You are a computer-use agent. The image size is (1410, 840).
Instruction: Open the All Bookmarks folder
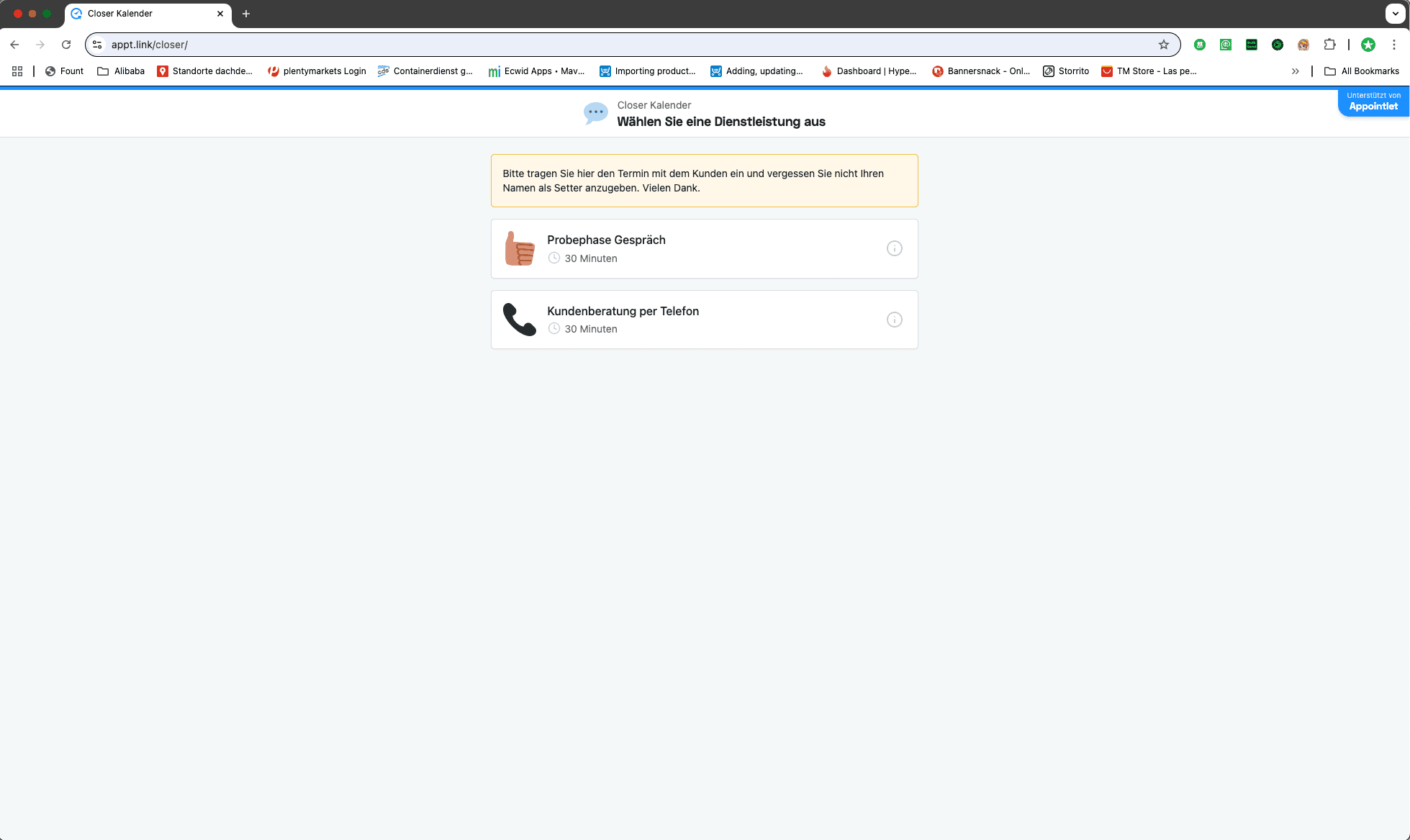(1362, 71)
